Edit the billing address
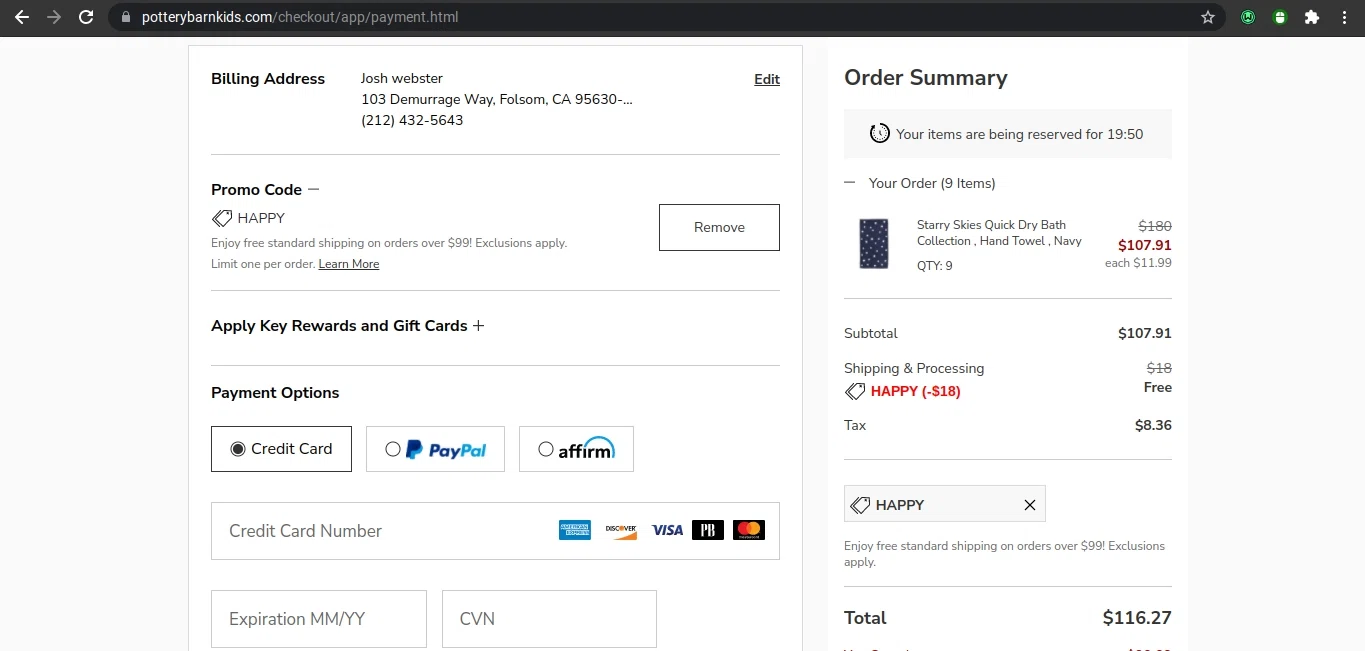Screen dimensions: 1365x651 [x=767, y=79]
